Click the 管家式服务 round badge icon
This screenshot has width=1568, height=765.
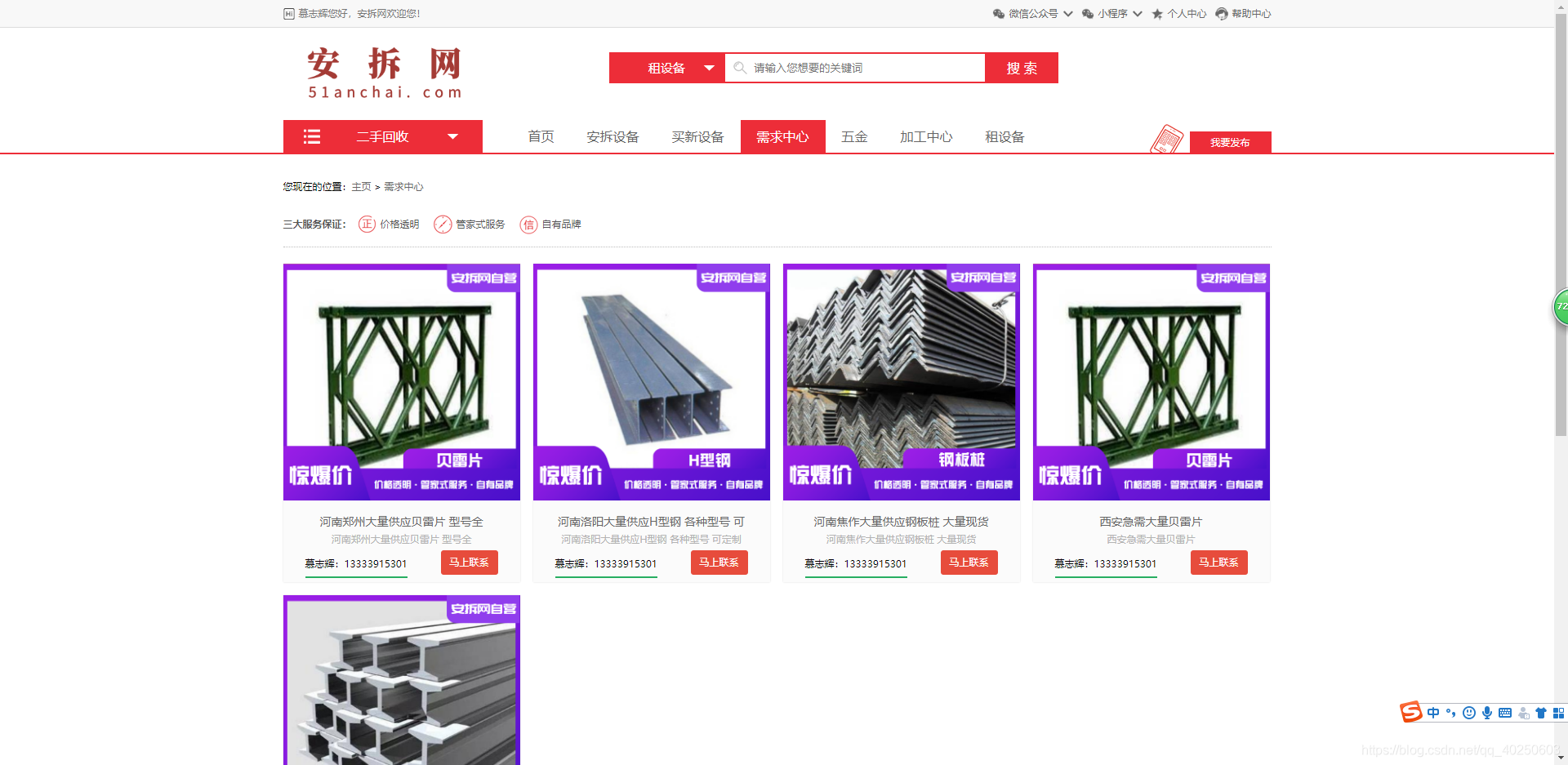[443, 224]
